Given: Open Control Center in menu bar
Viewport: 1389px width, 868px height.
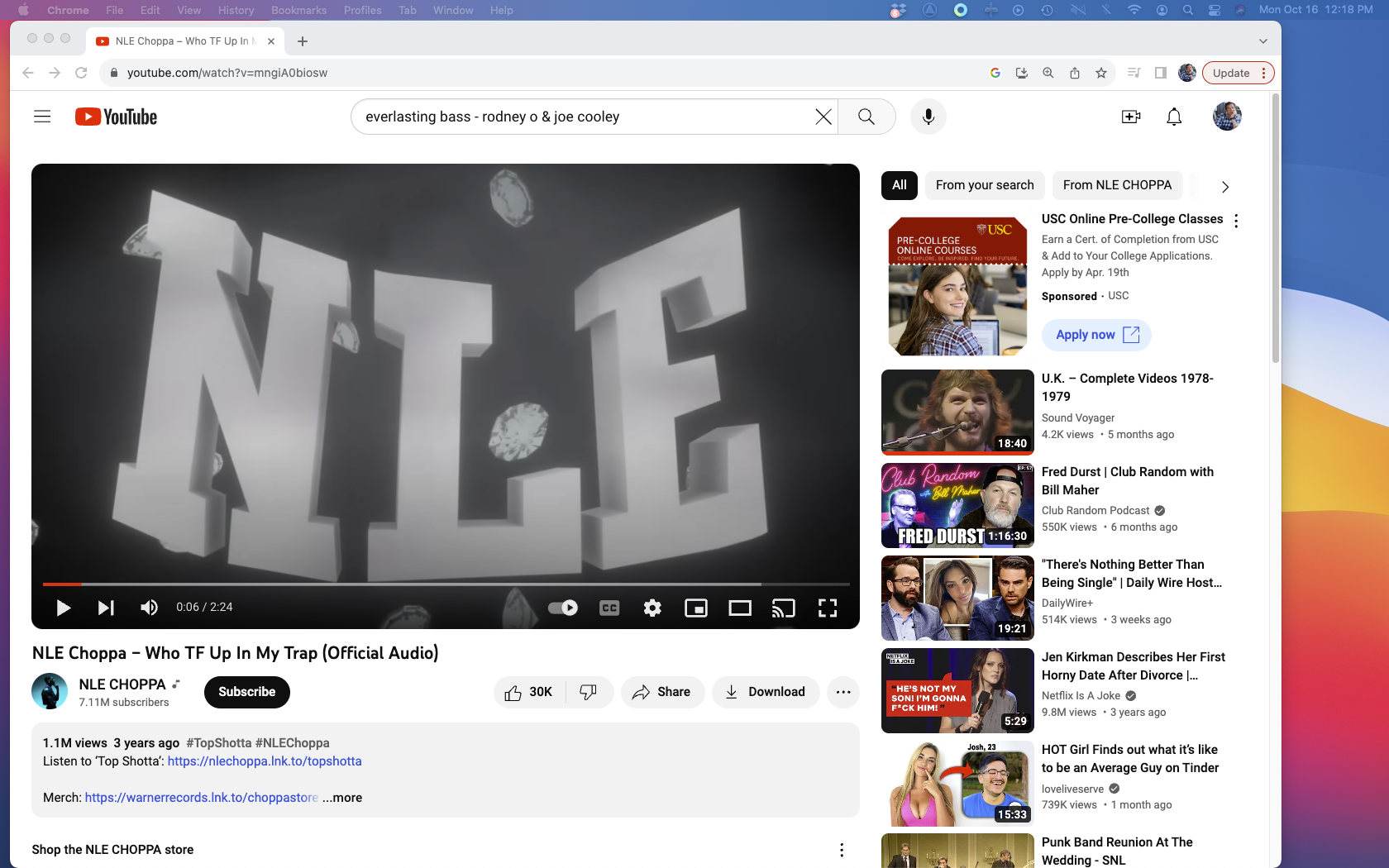Looking at the screenshot, I should tap(1215, 10).
